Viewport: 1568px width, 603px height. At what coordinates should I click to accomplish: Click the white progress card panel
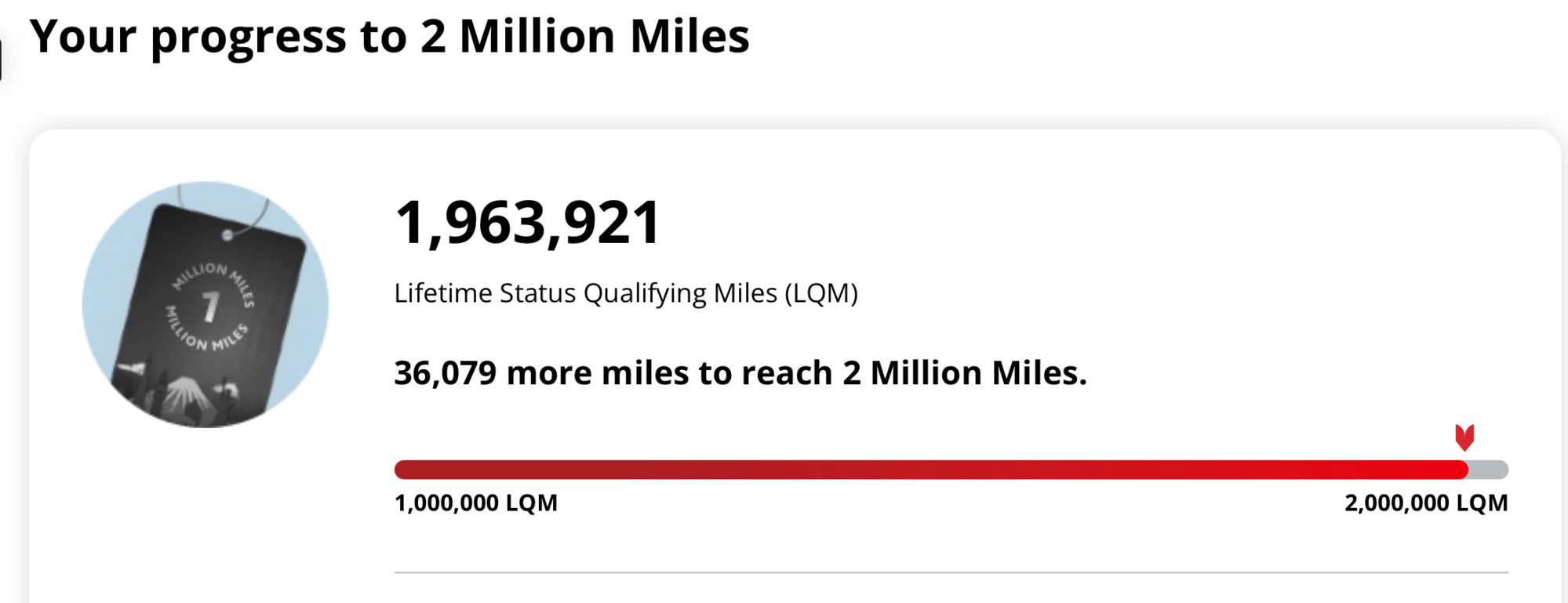coord(784,533)
